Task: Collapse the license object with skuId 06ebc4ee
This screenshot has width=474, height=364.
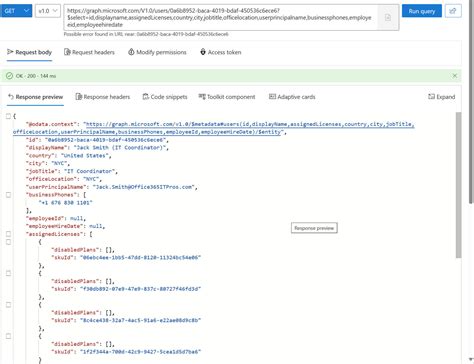Action: 8,242
